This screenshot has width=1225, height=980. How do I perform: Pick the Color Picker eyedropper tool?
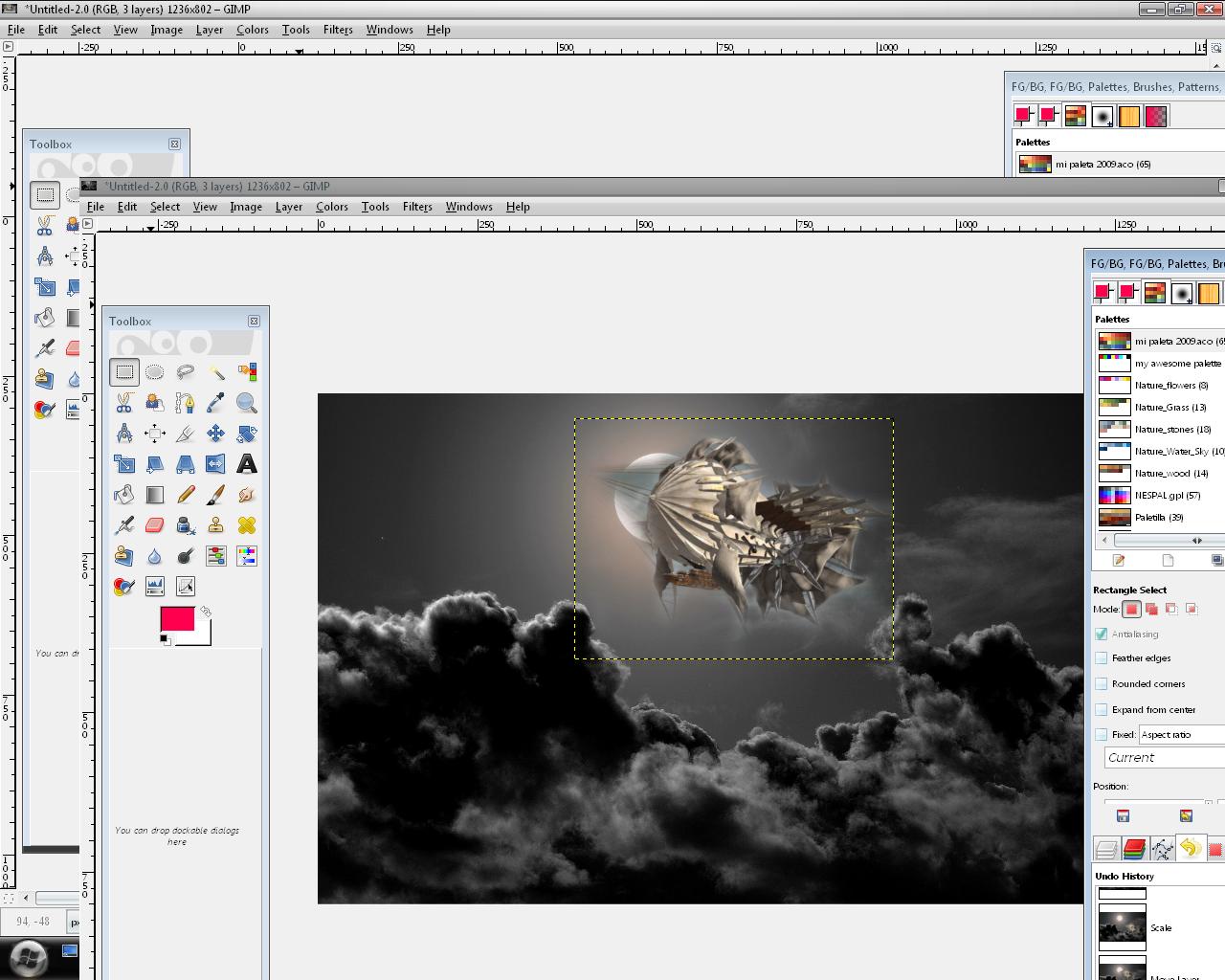point(216,403)
